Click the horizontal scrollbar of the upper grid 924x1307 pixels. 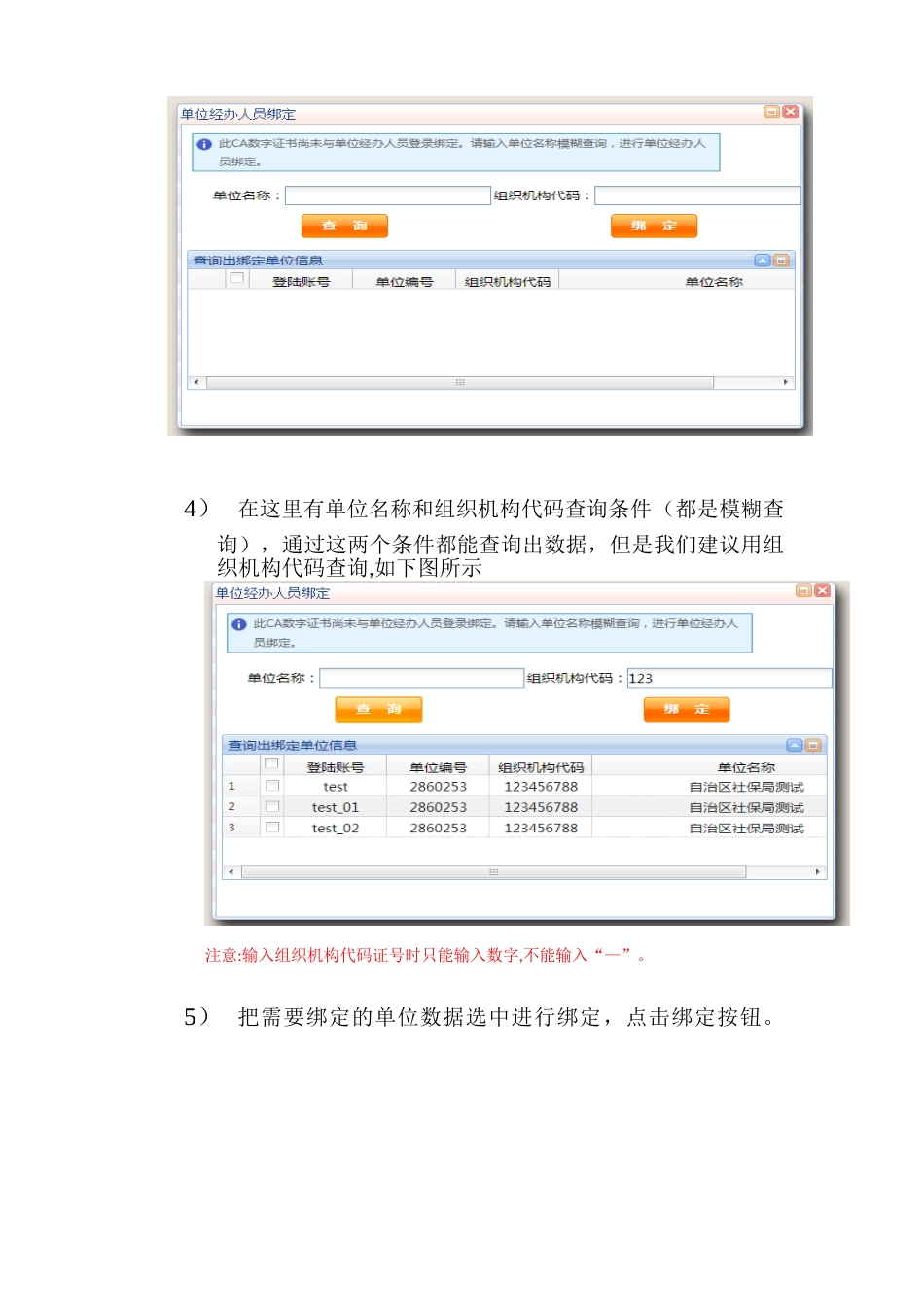coord(460,382)
